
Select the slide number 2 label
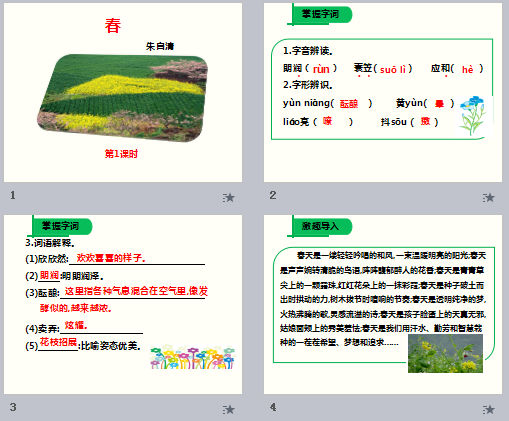[x=273, y=195]
